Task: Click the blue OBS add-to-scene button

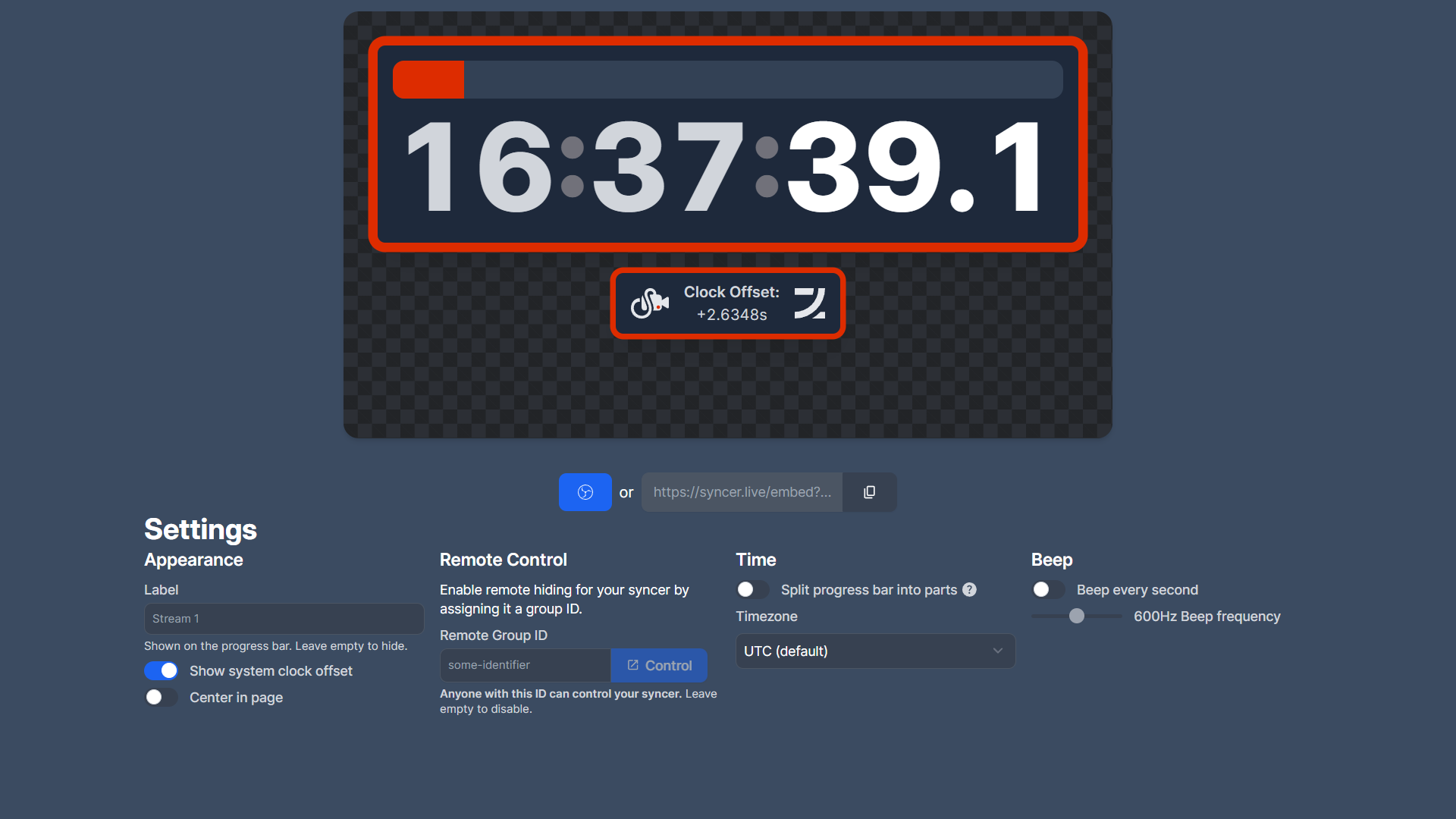Action: pyautogui.click(x=585, y=492)
